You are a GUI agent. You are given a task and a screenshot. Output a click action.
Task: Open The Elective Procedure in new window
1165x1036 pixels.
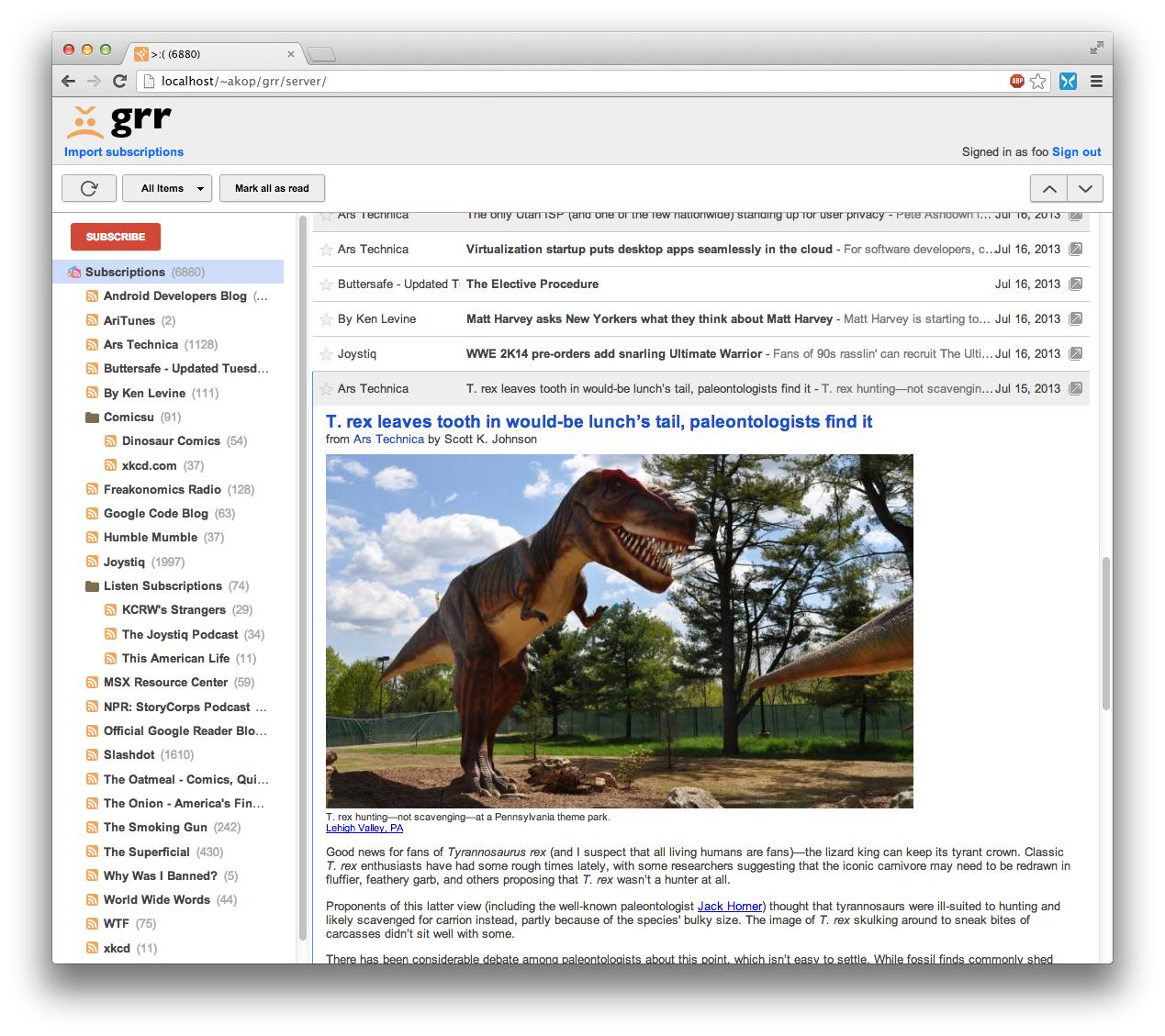pos(1076,284)
